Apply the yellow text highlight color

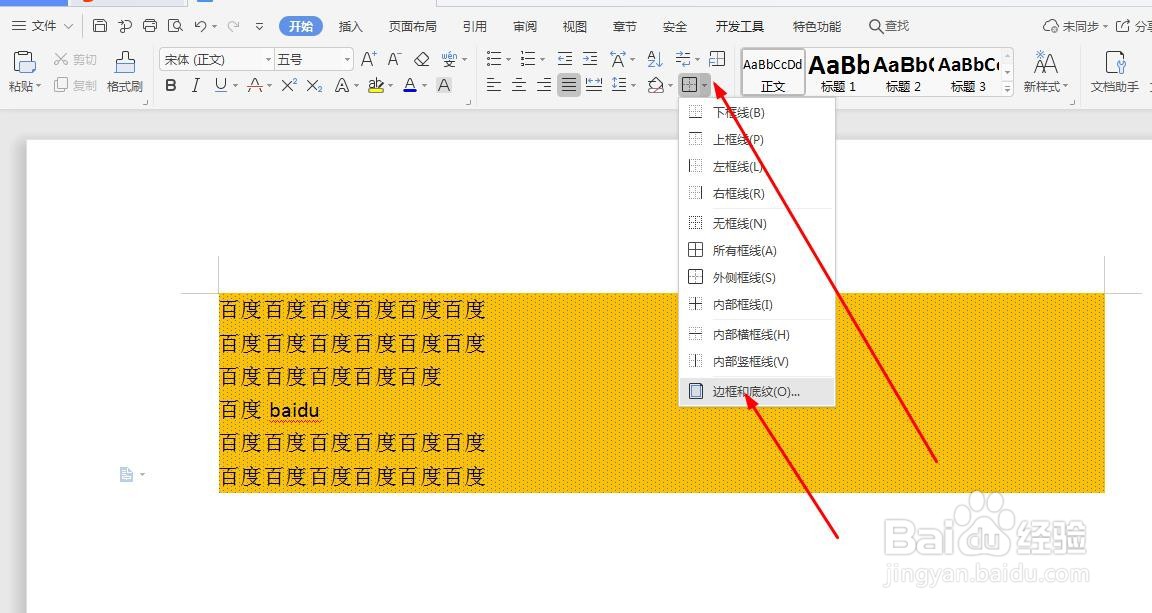[x=375, y=85]
